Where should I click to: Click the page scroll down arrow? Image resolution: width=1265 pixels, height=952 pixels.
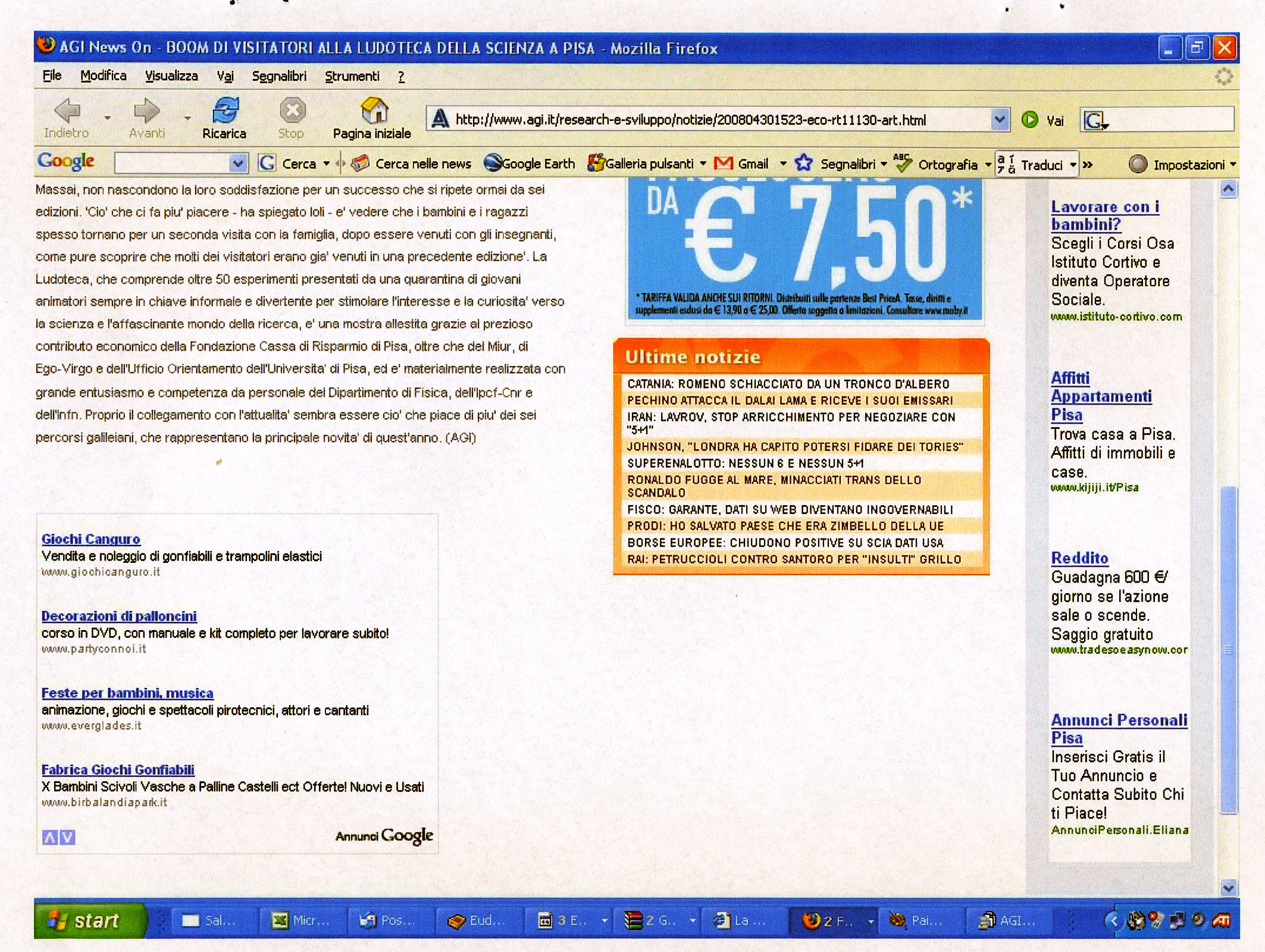click(x=1228, y=888)
